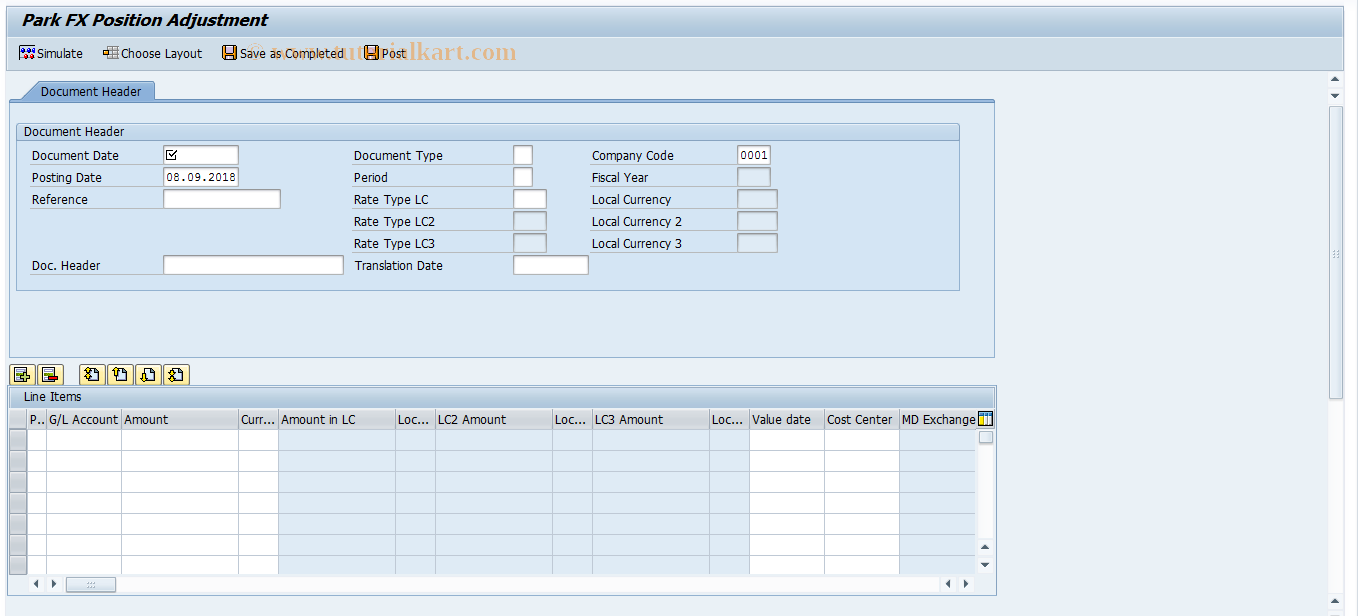
Task: Click table vertical scroll up arrow
Action: [985, 547]
